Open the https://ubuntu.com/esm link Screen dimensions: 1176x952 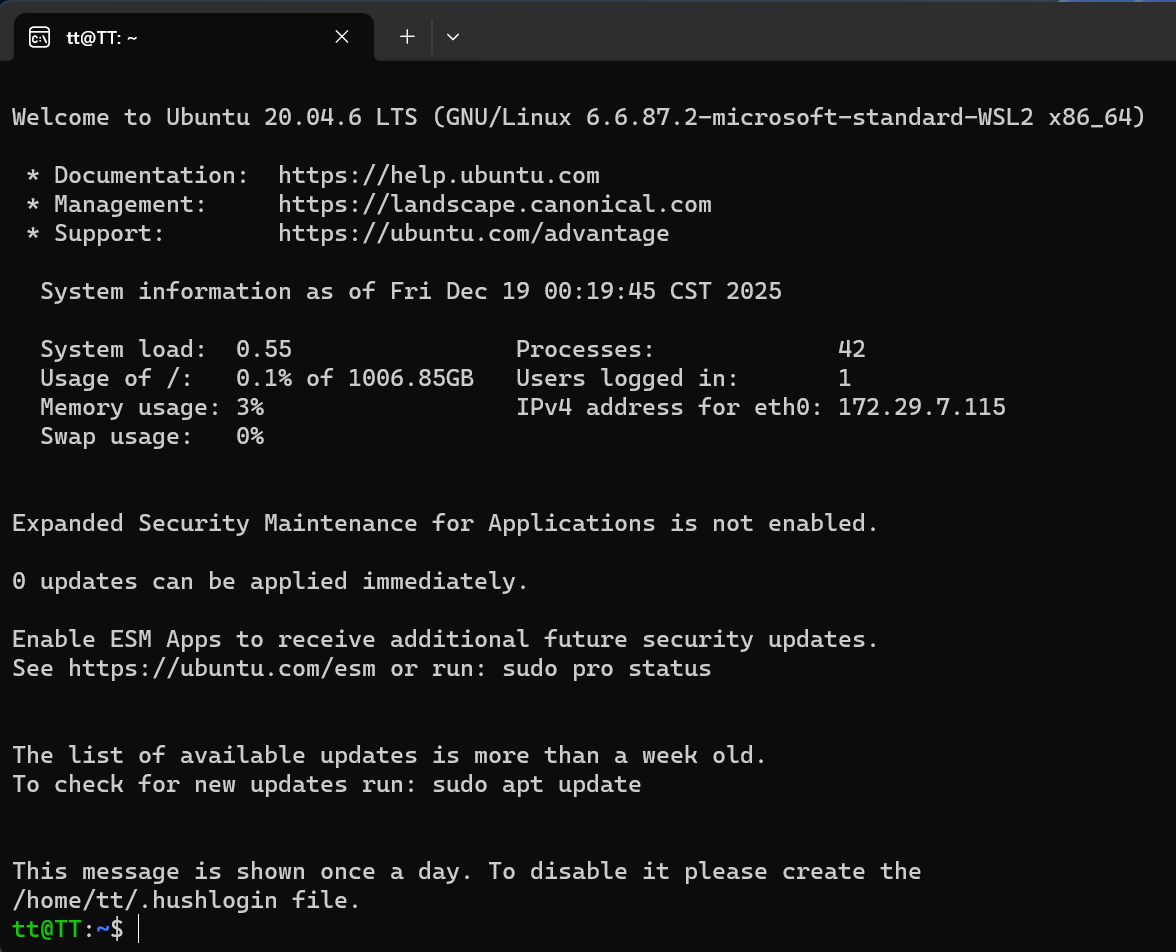[222, 668]
